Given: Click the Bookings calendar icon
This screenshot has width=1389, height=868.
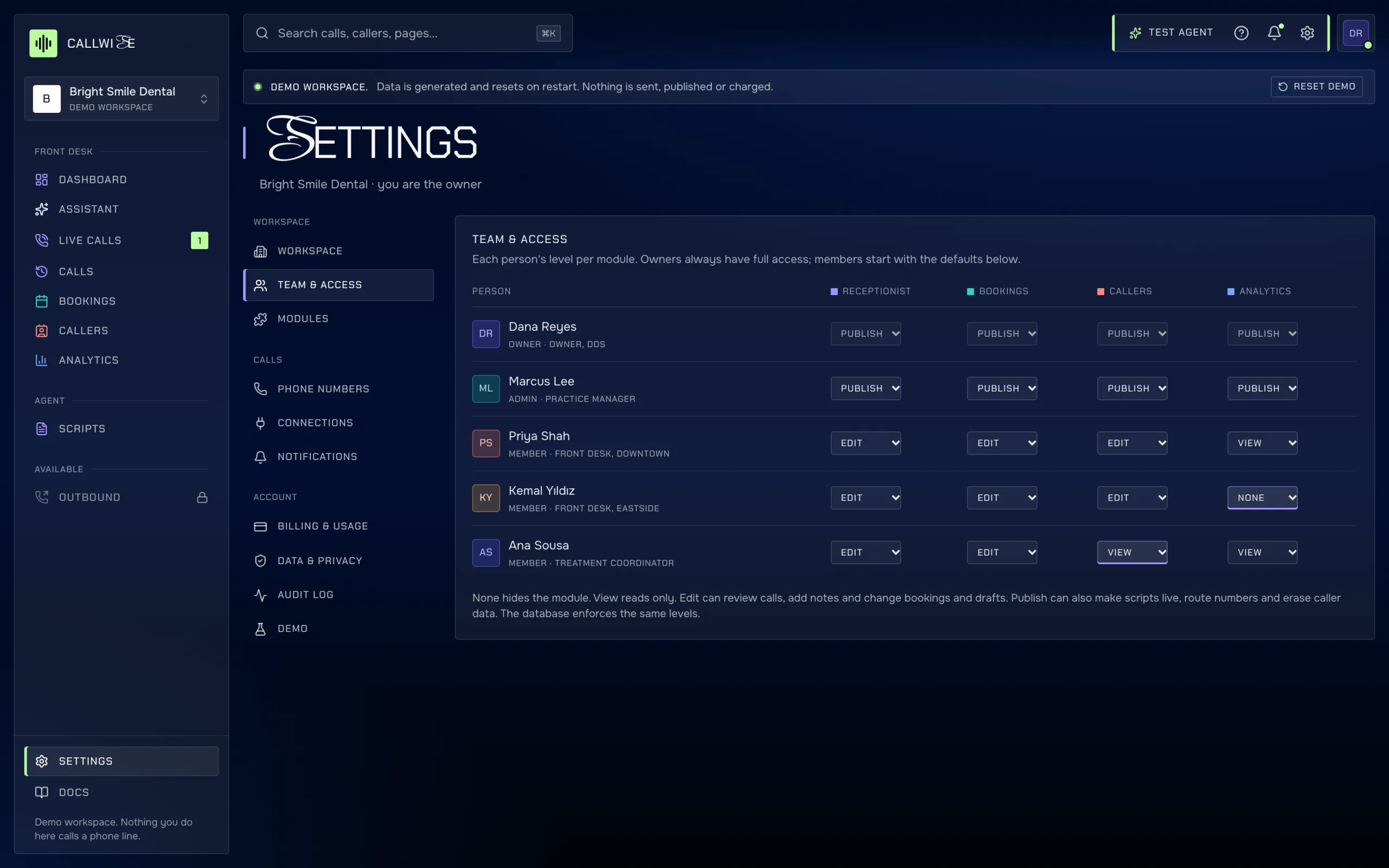Looking at the screenshot, I should tap(41, 301).
